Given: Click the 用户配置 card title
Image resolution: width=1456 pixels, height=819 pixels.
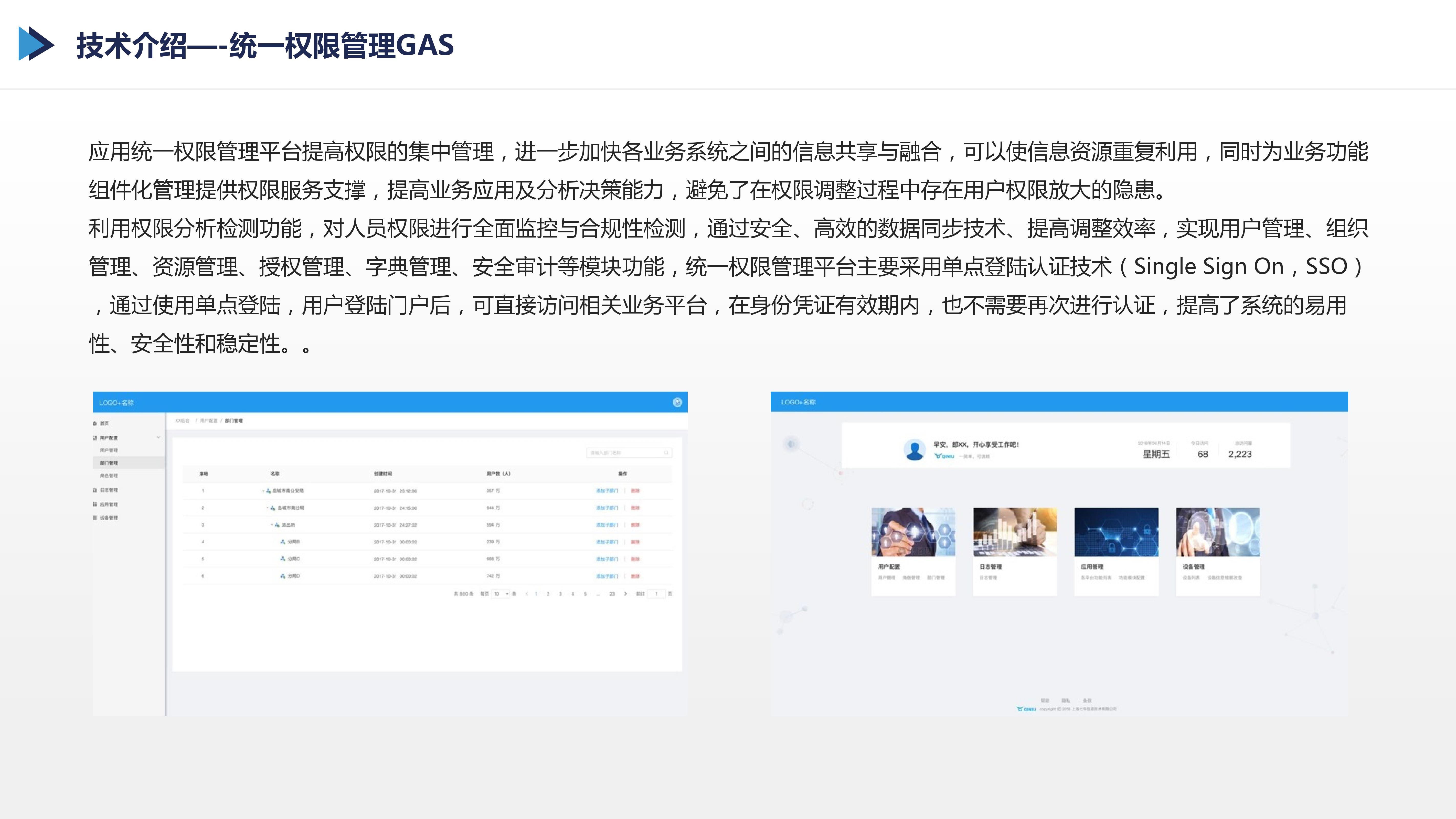Looking at the screenshot, I should click(889, 567).
